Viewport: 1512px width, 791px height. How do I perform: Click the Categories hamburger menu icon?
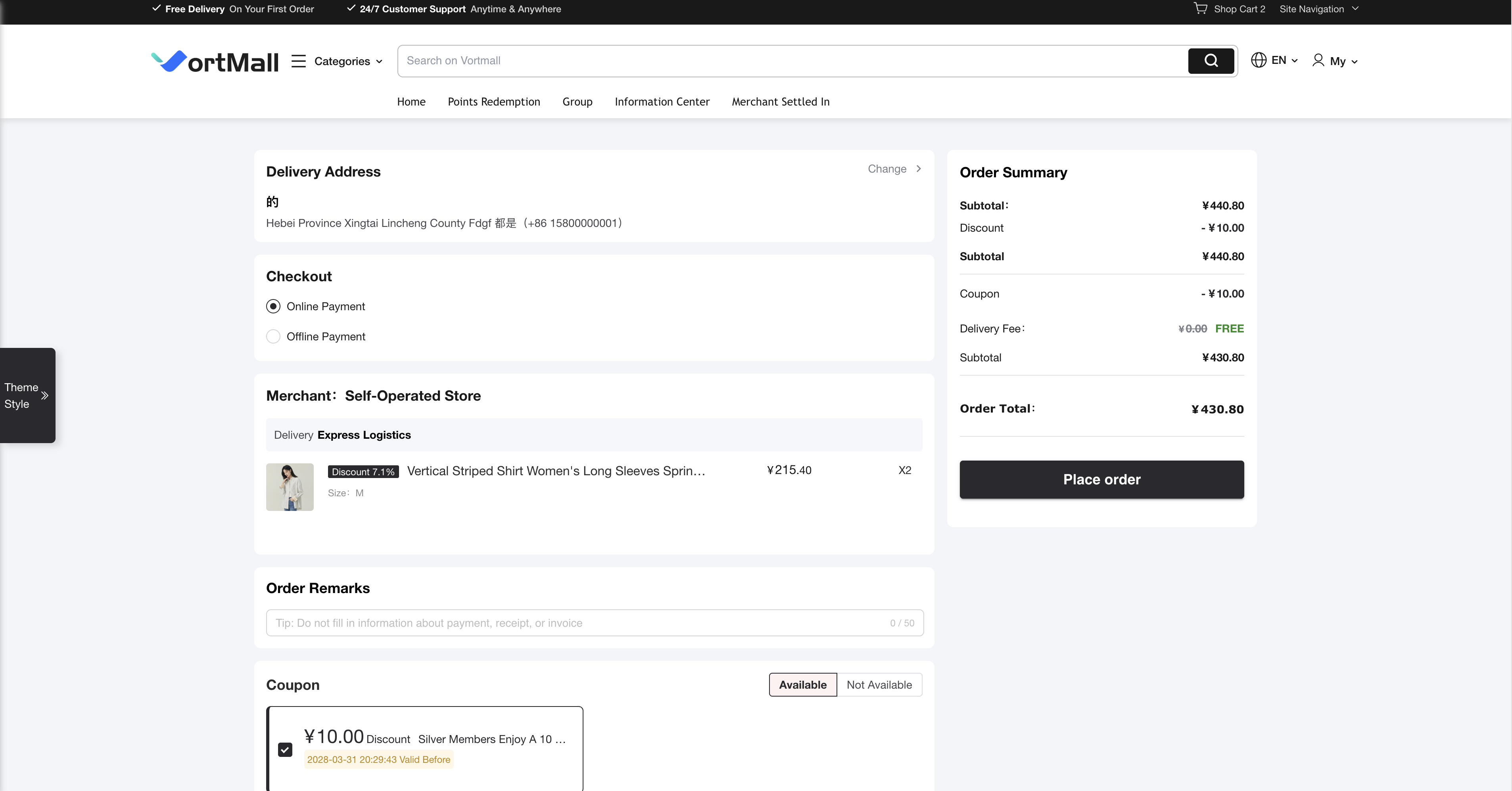(x=299, y=61)
